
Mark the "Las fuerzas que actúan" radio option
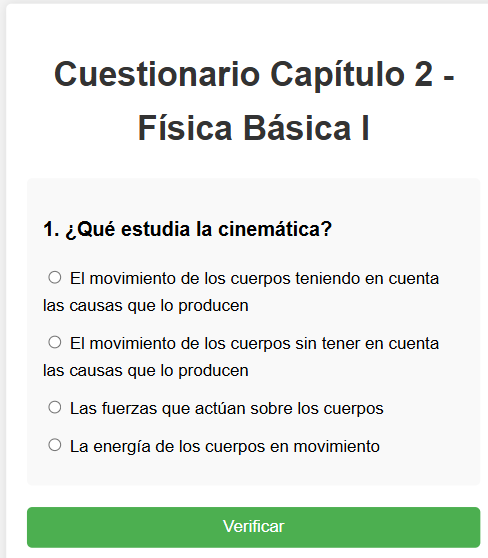pos(55,407)
